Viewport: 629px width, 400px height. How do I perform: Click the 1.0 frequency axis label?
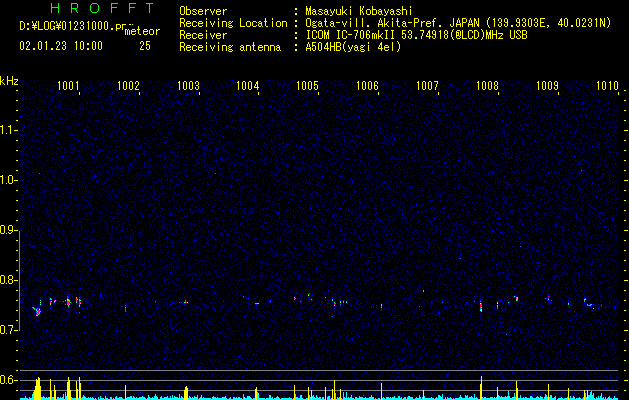[8, 180]
